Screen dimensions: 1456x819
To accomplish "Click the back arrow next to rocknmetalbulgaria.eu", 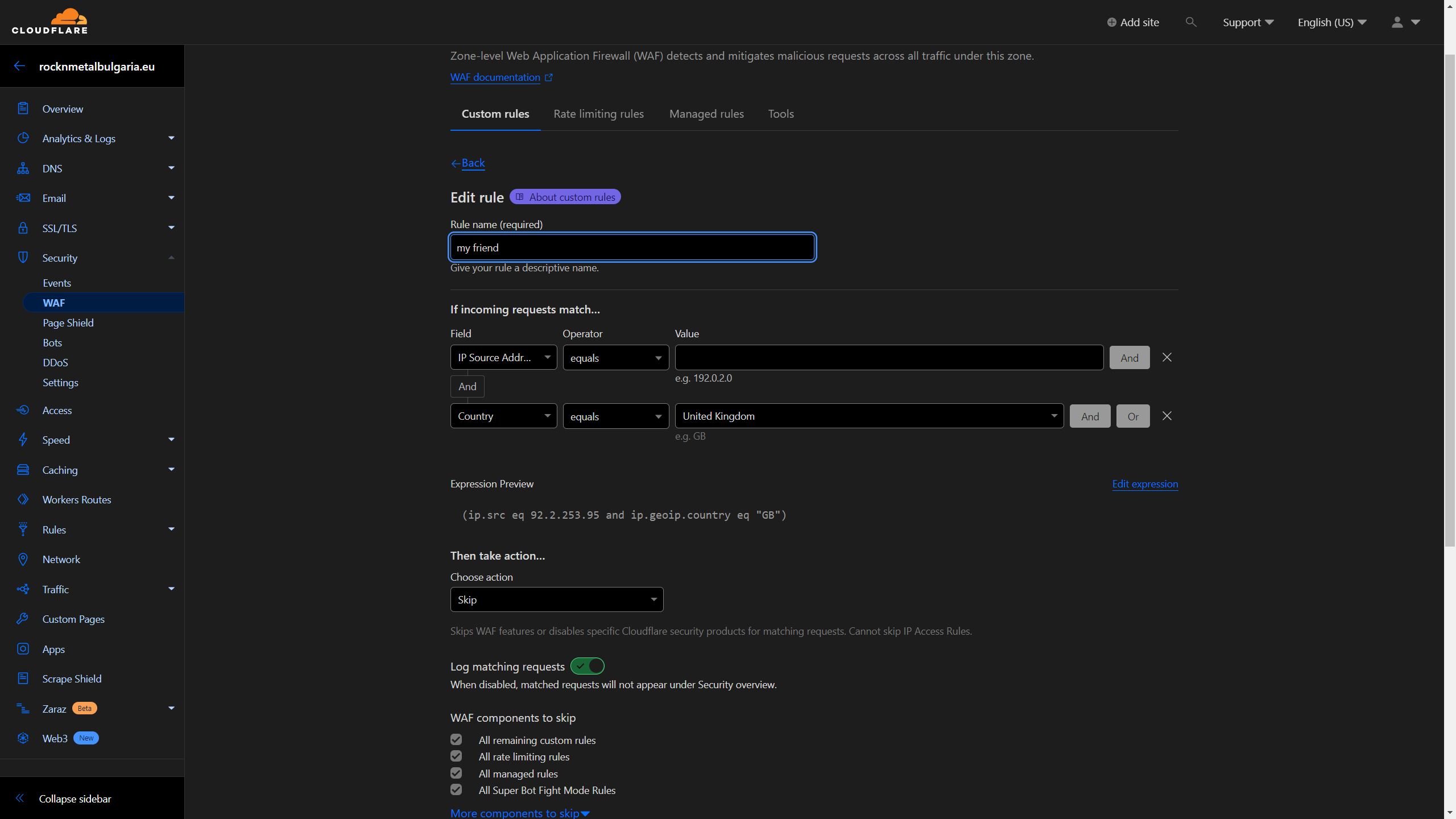I will point(20,65).
